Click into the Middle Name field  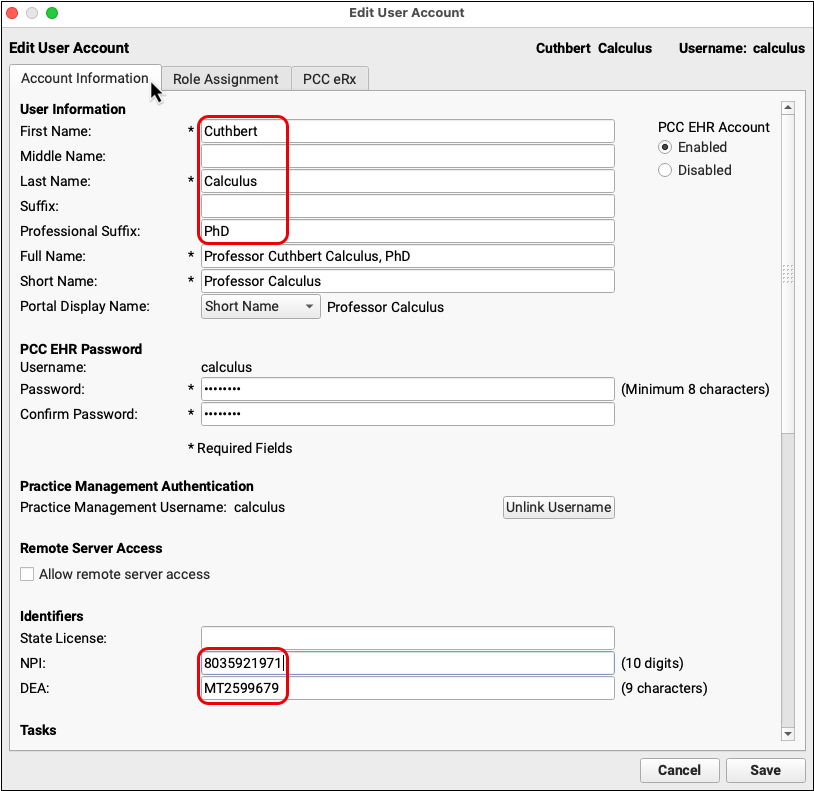(407, 156)
